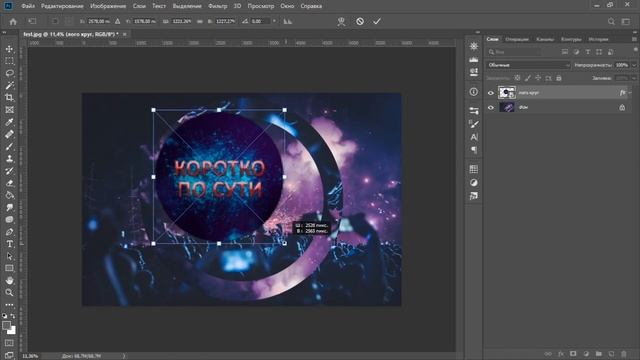Switch to the «История» tab

click(x=598, y=39)
